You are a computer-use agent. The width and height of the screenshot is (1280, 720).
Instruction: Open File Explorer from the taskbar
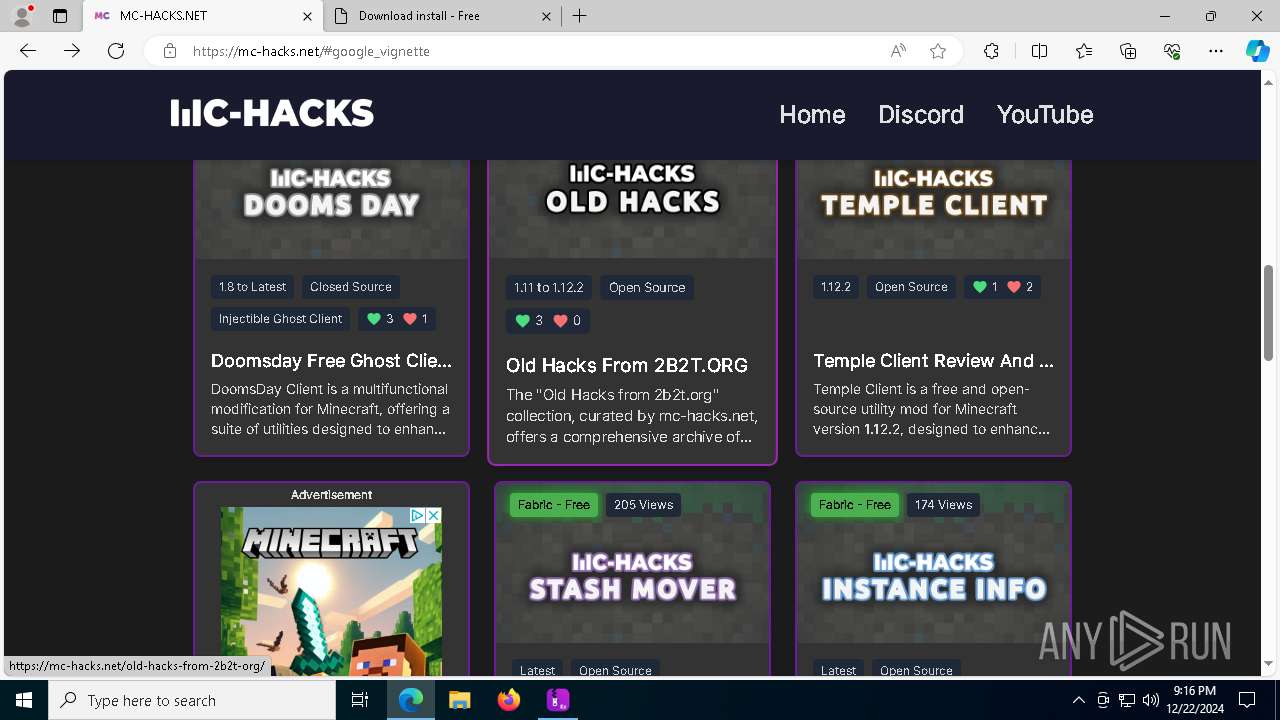coord(460,700)
